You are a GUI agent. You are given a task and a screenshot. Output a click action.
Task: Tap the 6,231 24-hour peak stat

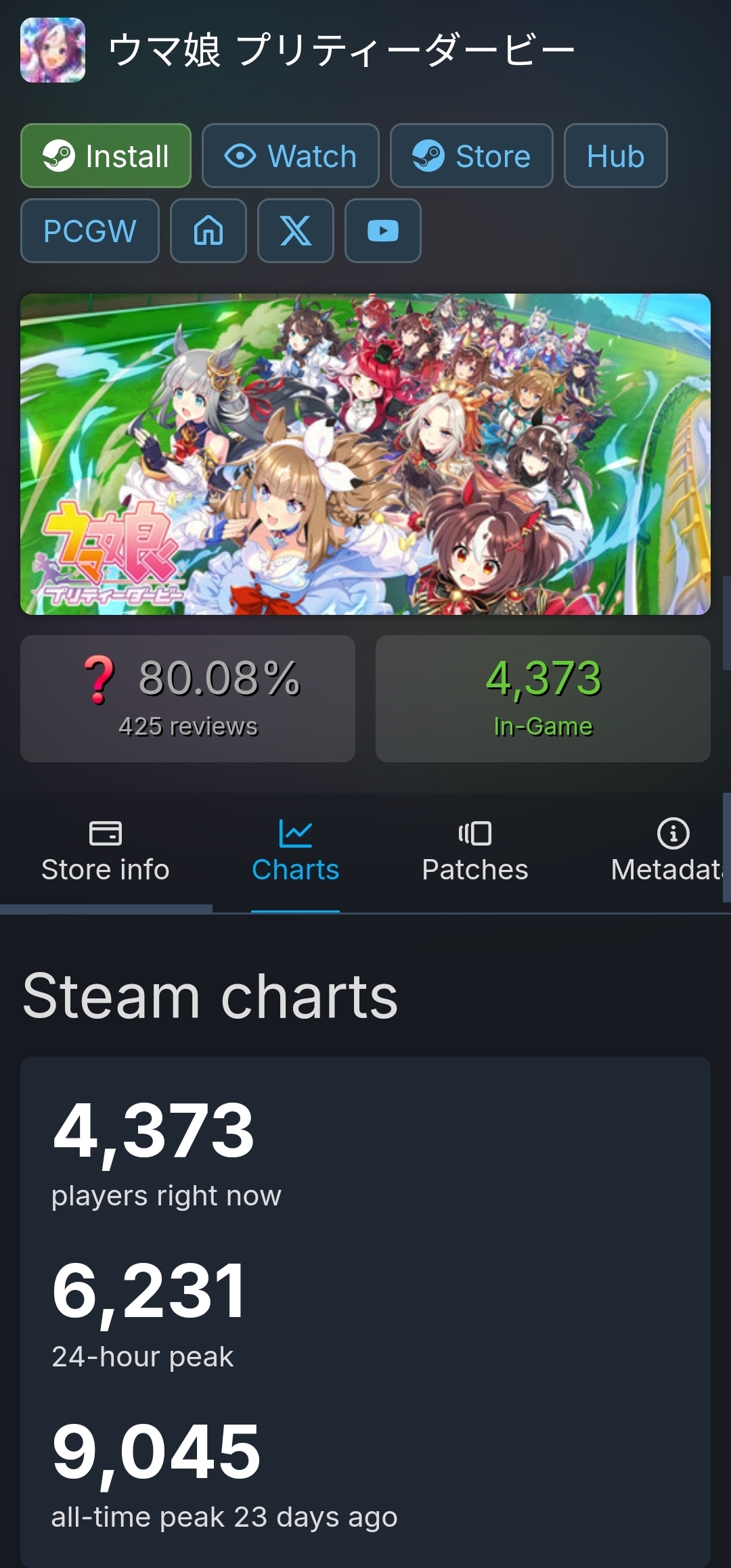pos(149,1314)
